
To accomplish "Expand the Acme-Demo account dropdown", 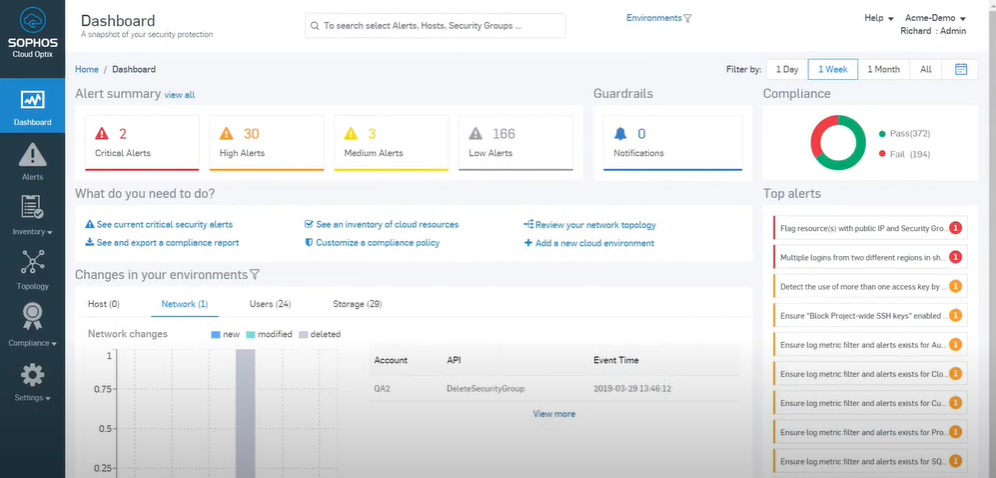I will coord(935,18).
